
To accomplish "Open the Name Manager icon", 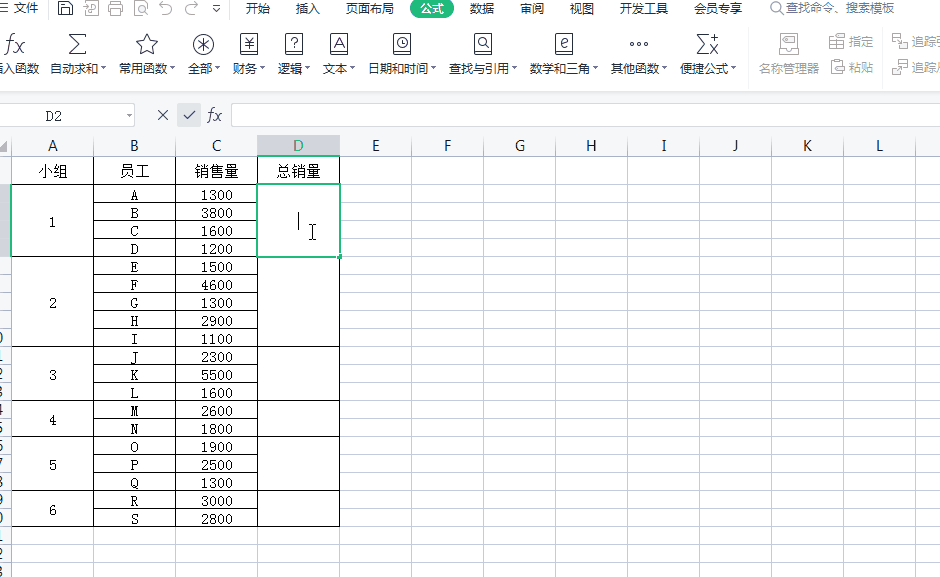I will tap(788, 44).
